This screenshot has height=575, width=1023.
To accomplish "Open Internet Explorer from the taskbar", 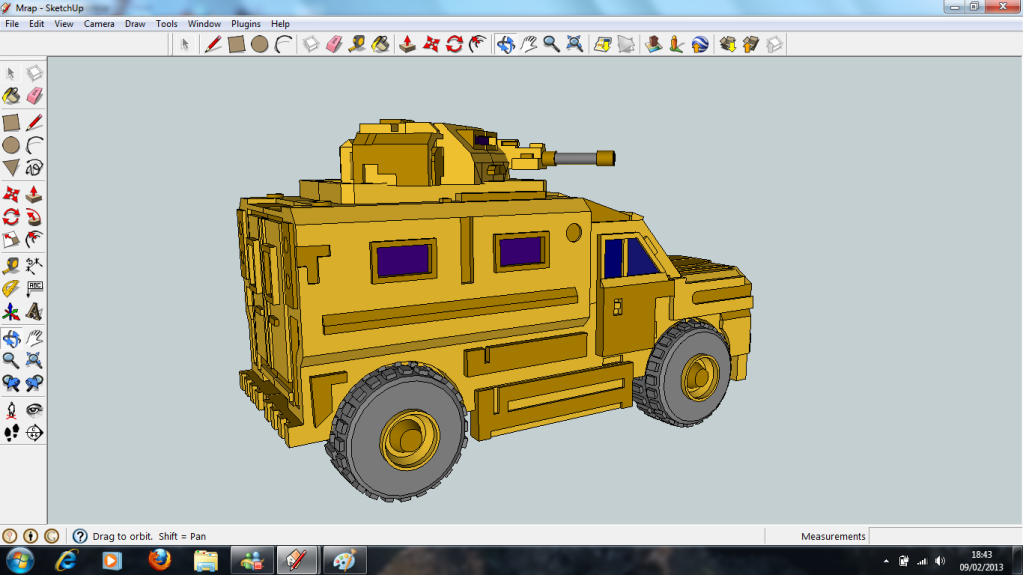I will pyautogui.click(x=67, y=560).
